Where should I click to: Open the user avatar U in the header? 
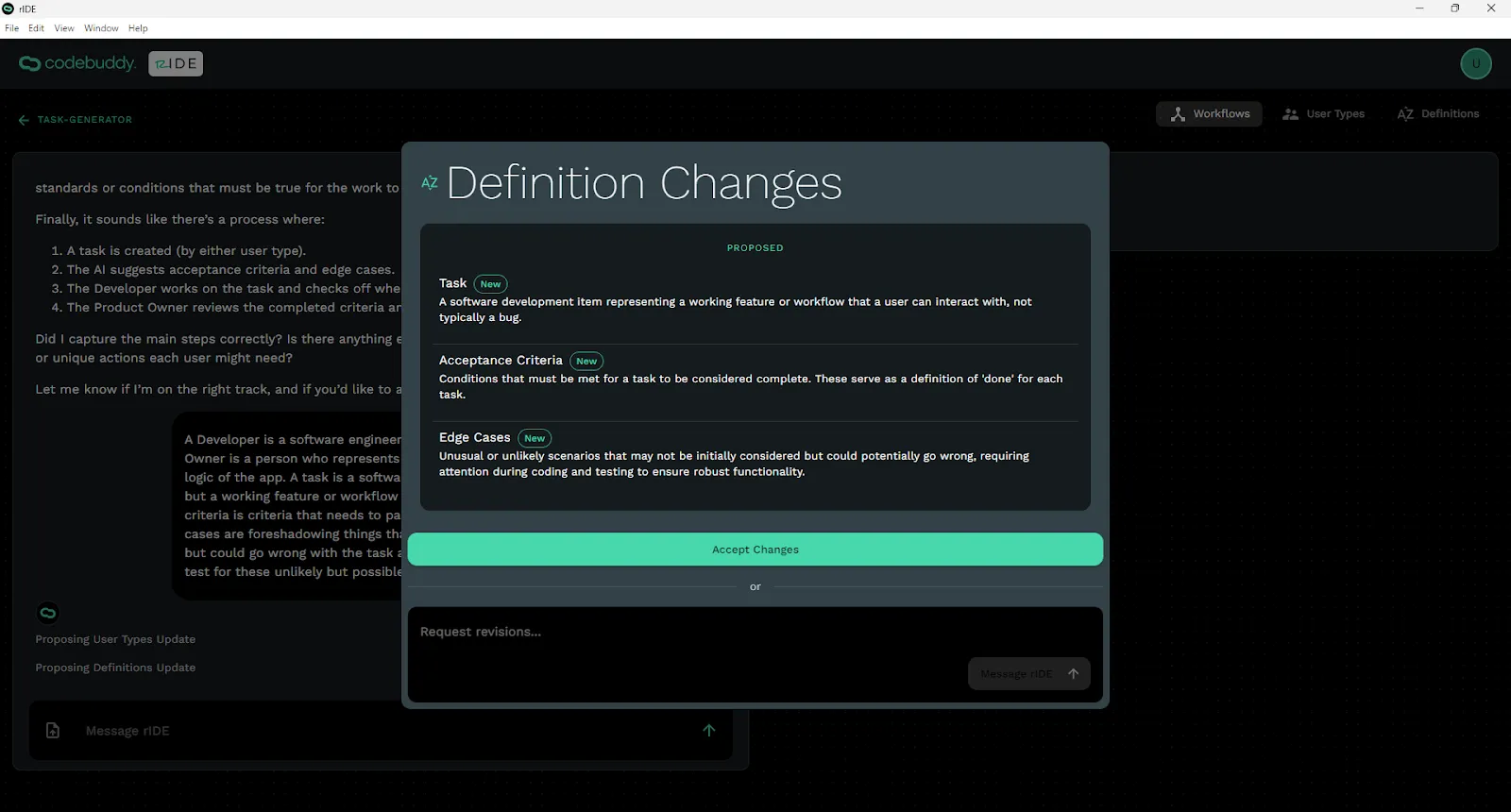coord(1476,64)
